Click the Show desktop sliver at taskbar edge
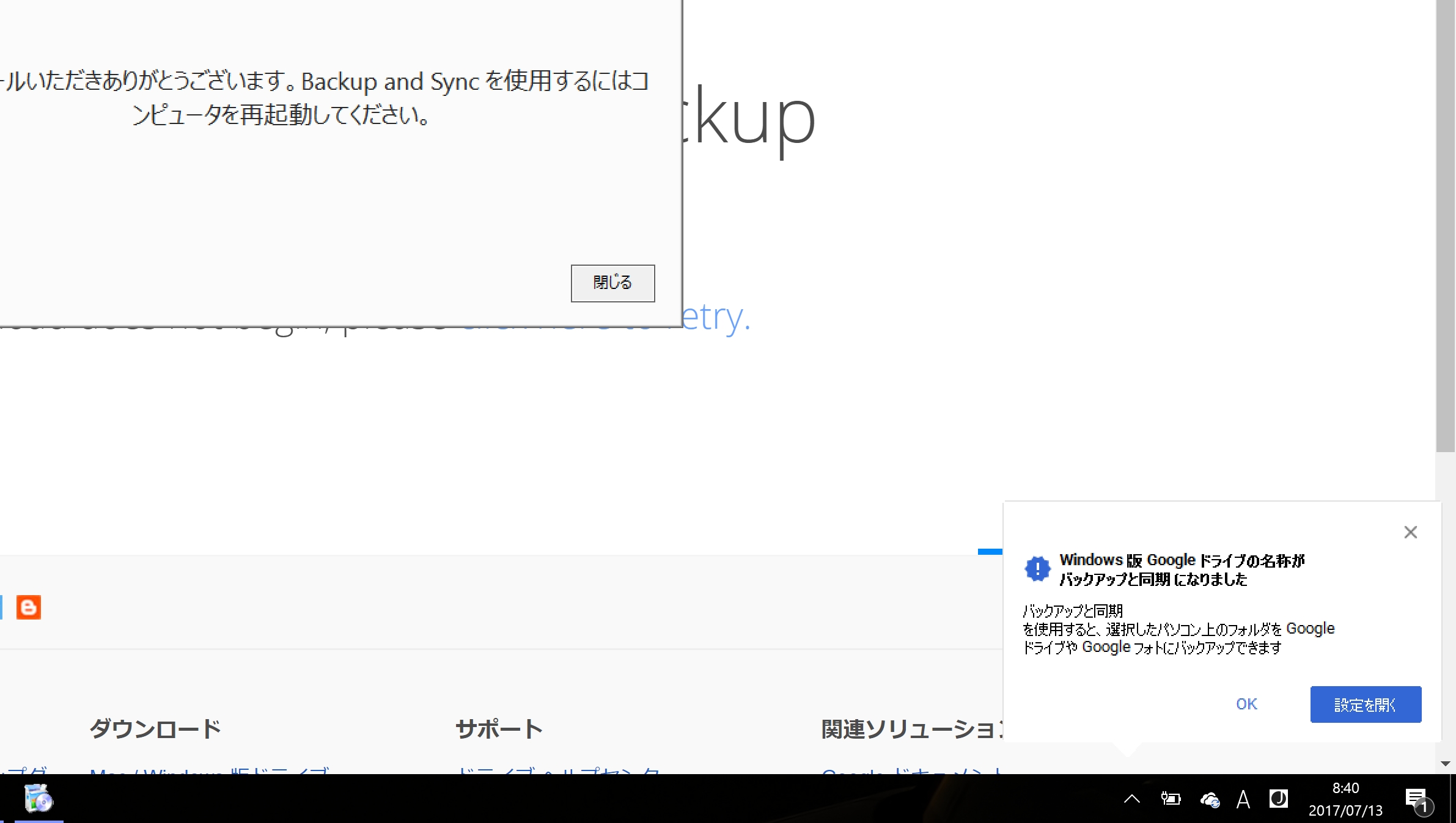This screenshot has height=823, width=1456. 1453,799
